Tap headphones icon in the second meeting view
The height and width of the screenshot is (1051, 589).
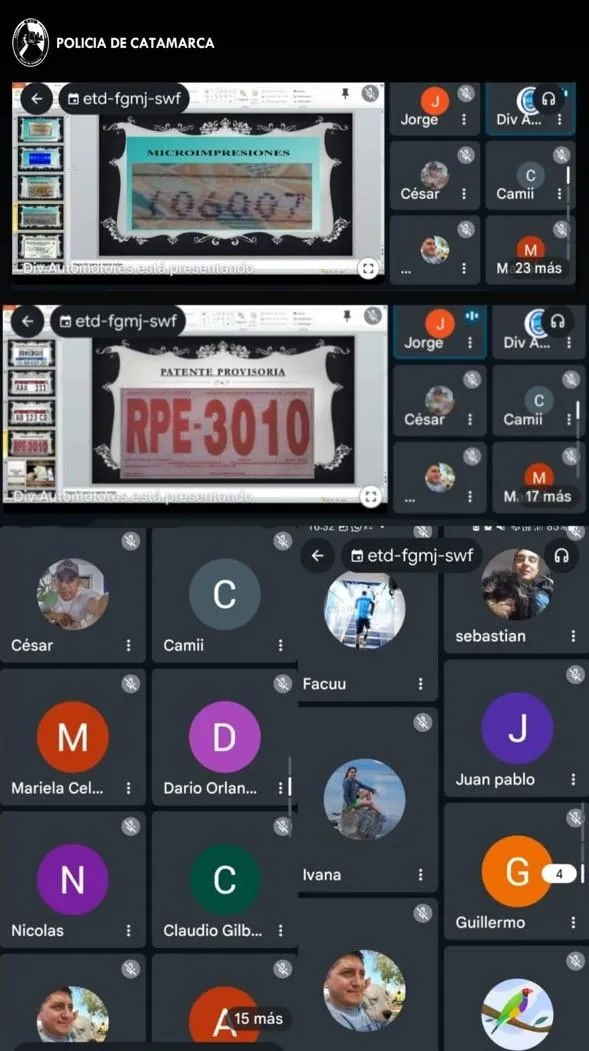558,322
